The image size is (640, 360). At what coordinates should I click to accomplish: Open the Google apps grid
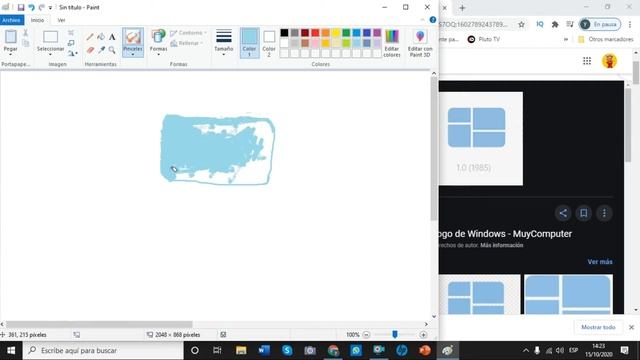point(587,61)
